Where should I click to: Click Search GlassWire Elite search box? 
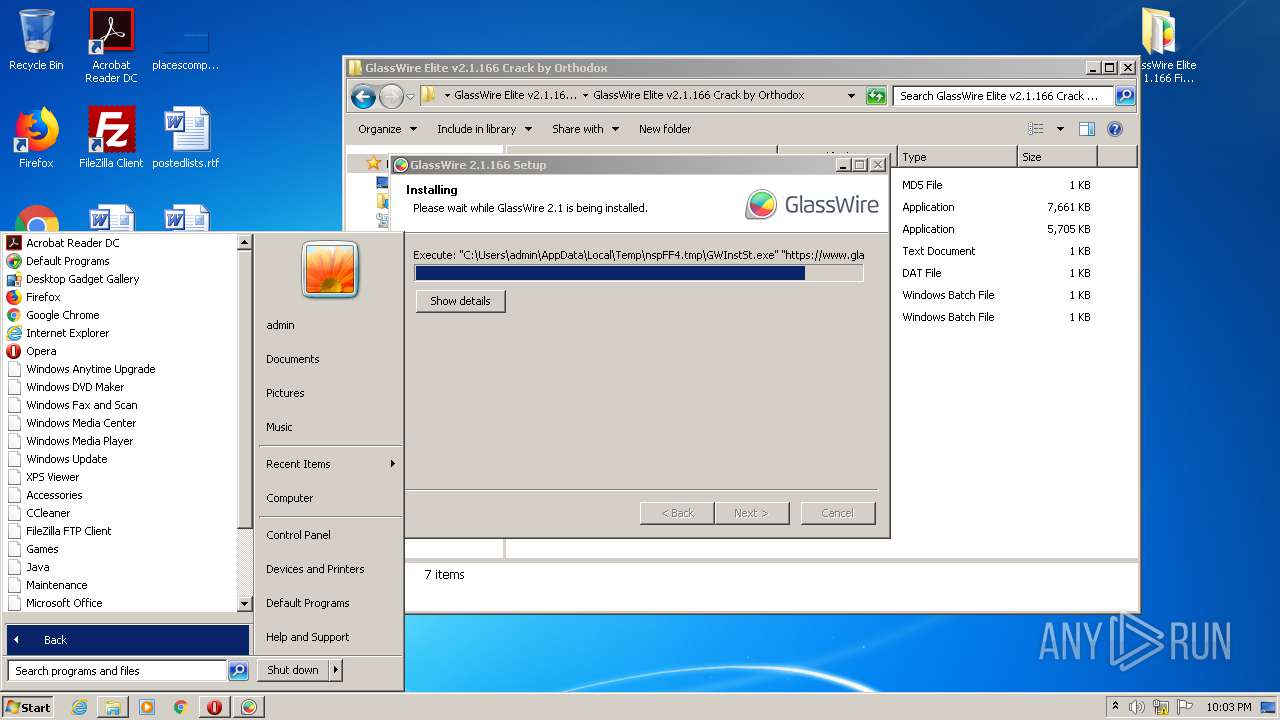(x=1003, y=96)
